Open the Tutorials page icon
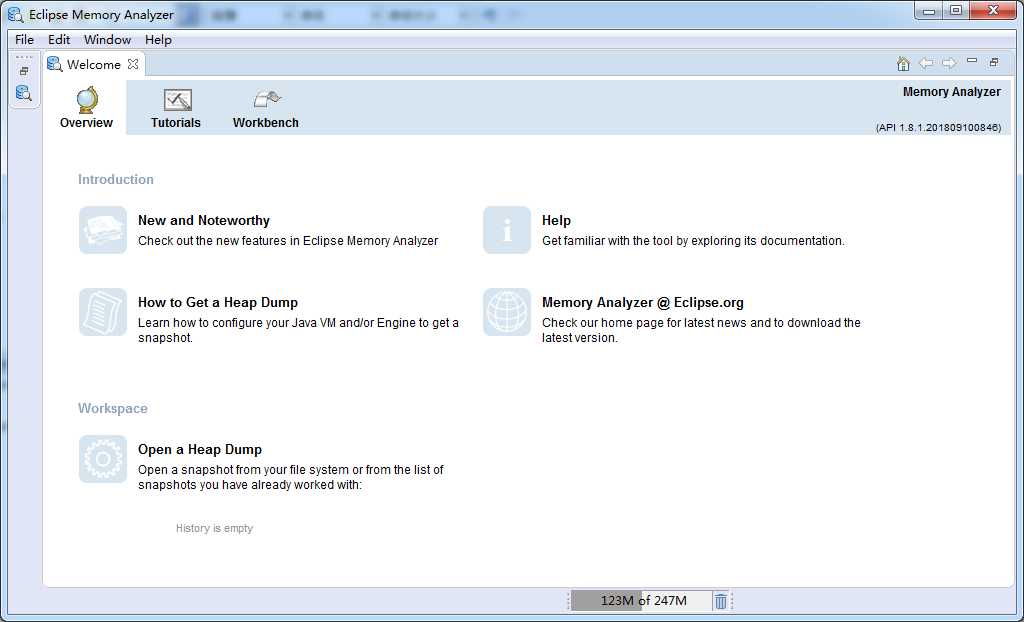 [177, 100]
